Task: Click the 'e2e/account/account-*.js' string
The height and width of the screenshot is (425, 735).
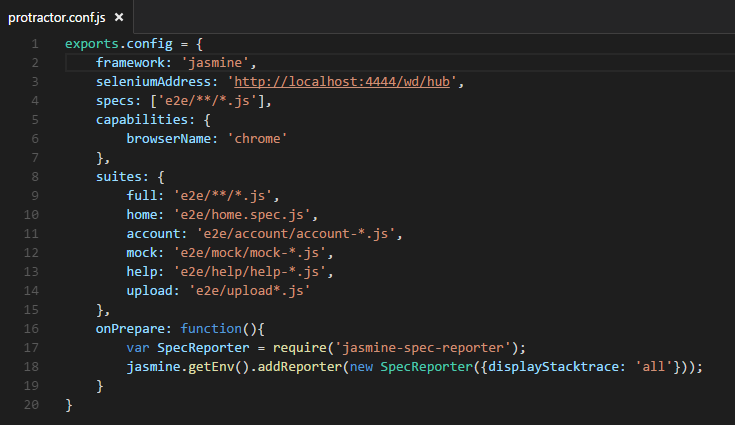Action: [296, 233]
